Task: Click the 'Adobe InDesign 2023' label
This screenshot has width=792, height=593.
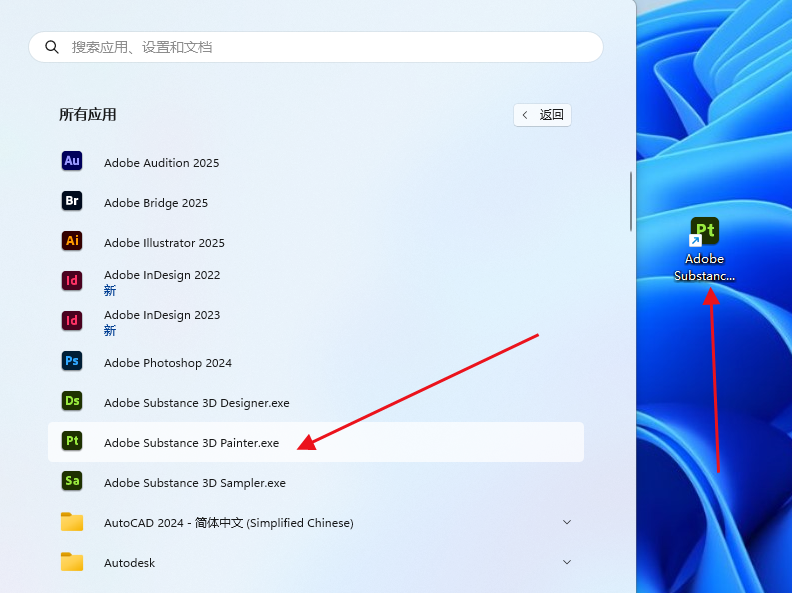Action: (x=162, y=315)
